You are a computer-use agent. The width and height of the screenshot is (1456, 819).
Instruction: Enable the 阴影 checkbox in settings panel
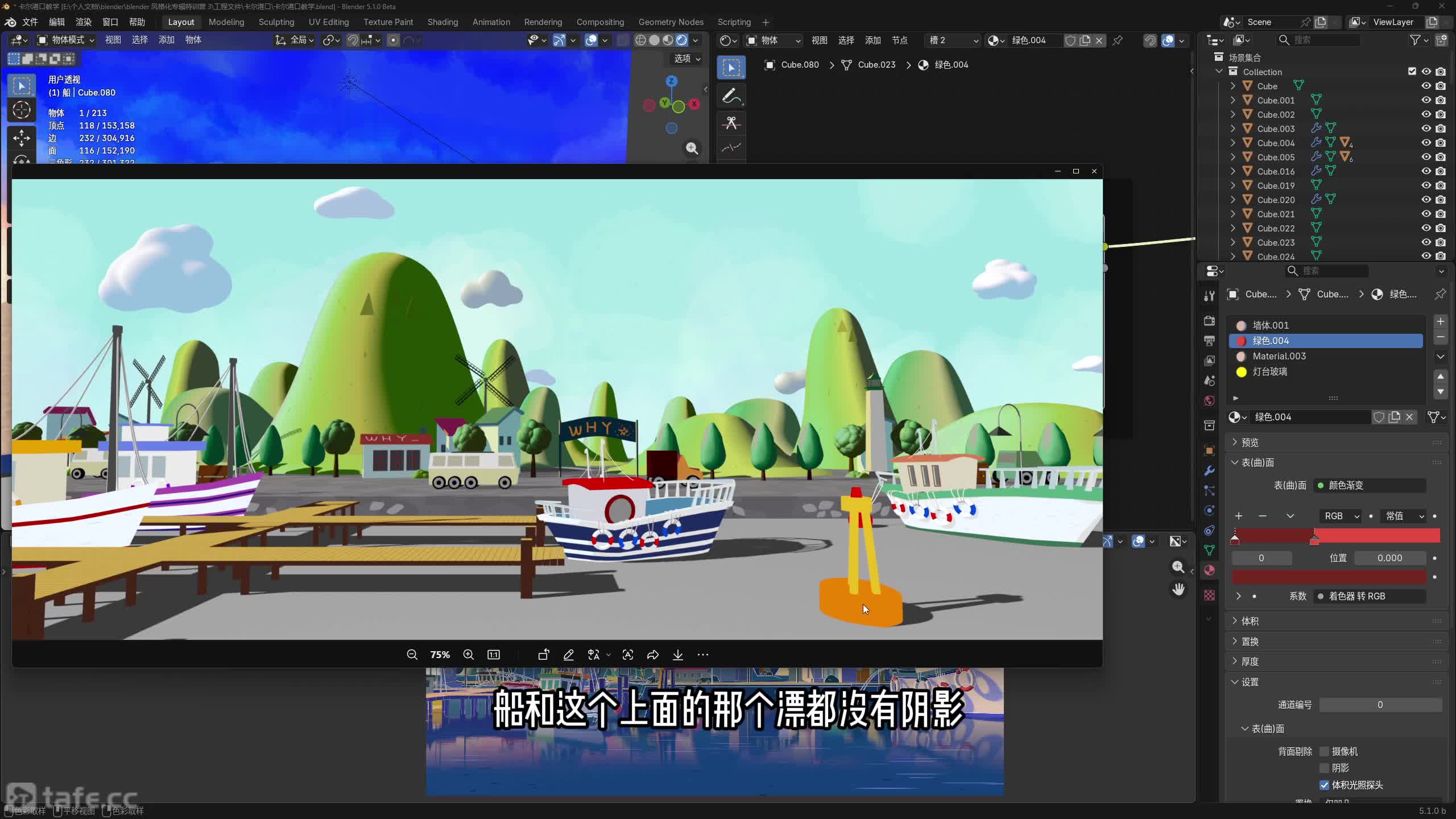tap(1323, 767)
